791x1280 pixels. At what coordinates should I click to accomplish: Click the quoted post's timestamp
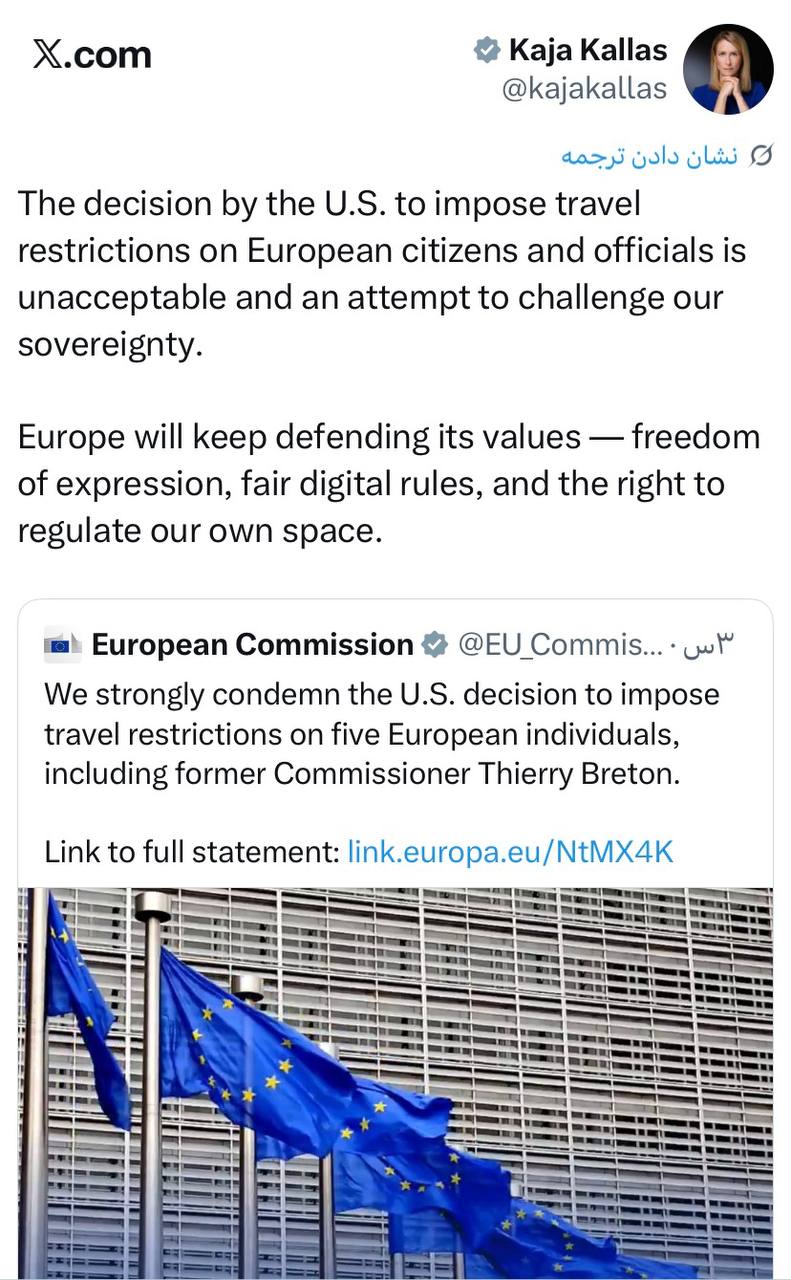point(713,646)
